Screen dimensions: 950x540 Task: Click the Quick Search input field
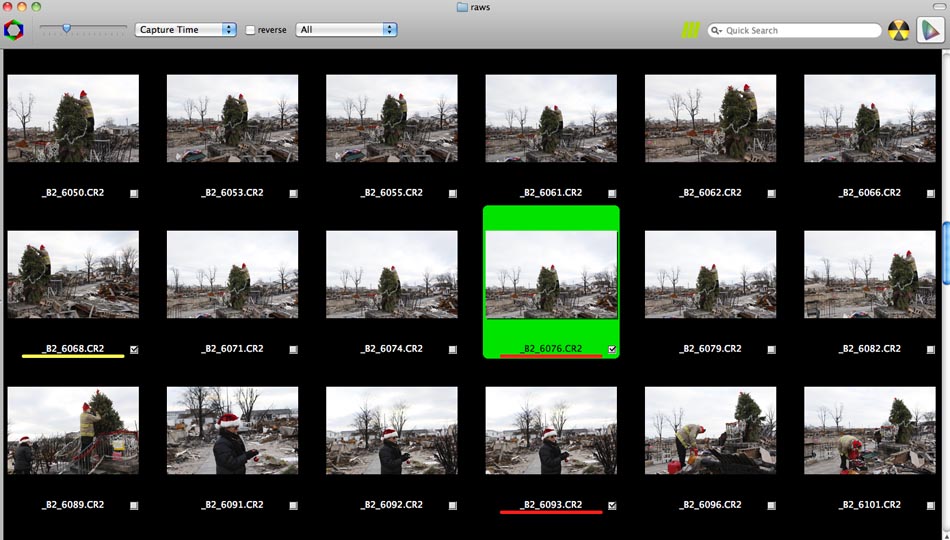coord(794,30)
